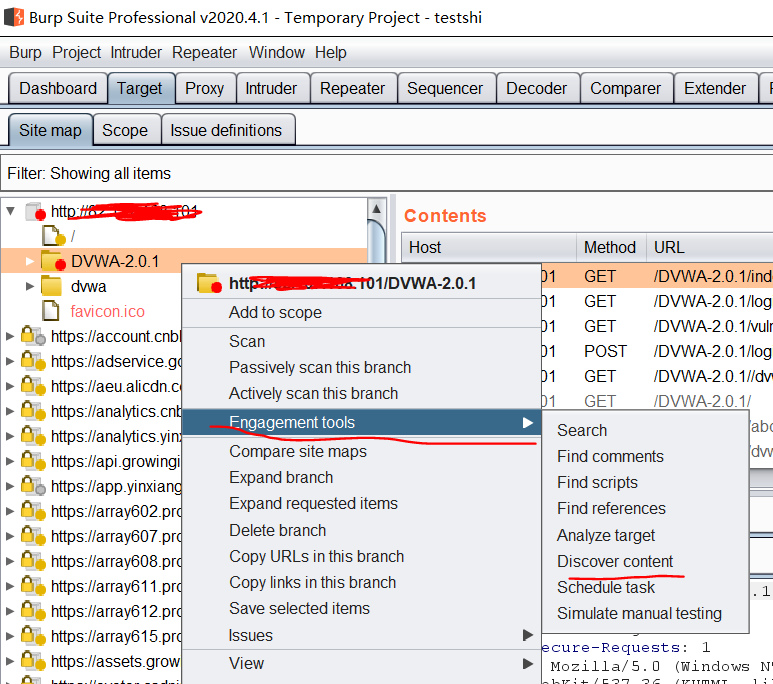Switch to the Comparer tab

pyautogui.click(x=626, y=88)
